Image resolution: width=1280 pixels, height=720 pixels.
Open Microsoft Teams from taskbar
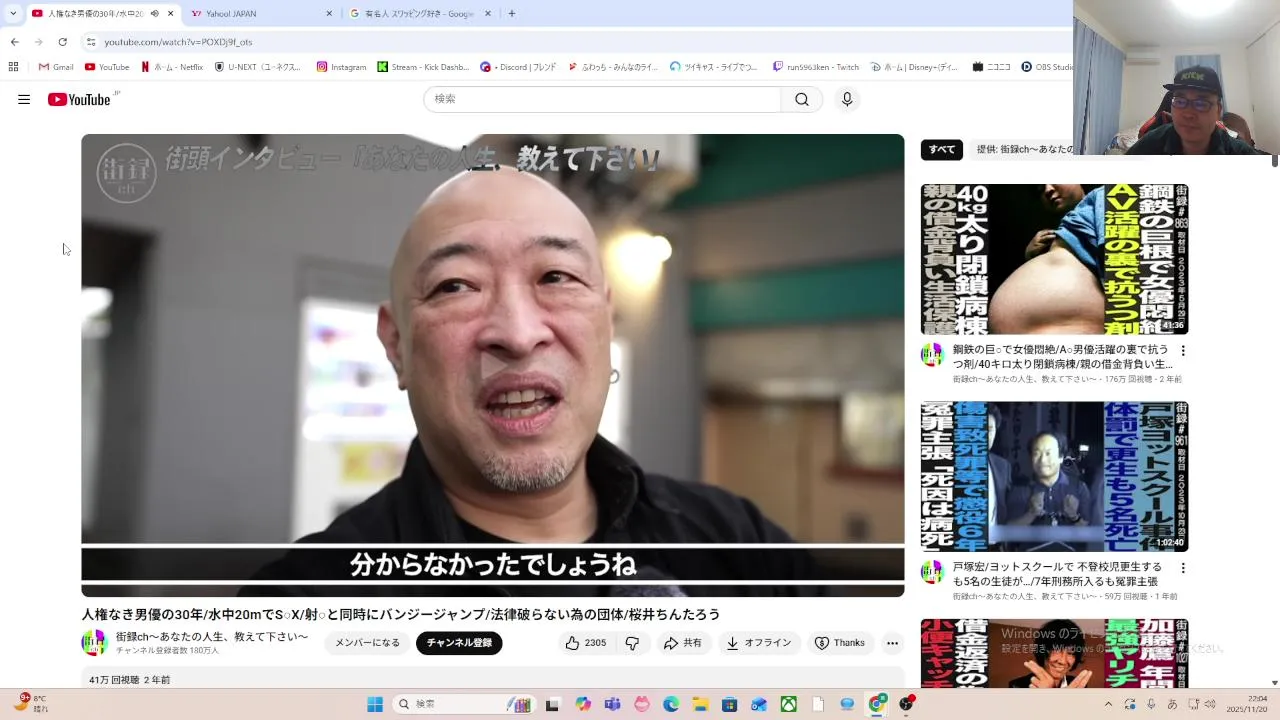(x=612, y=704)
